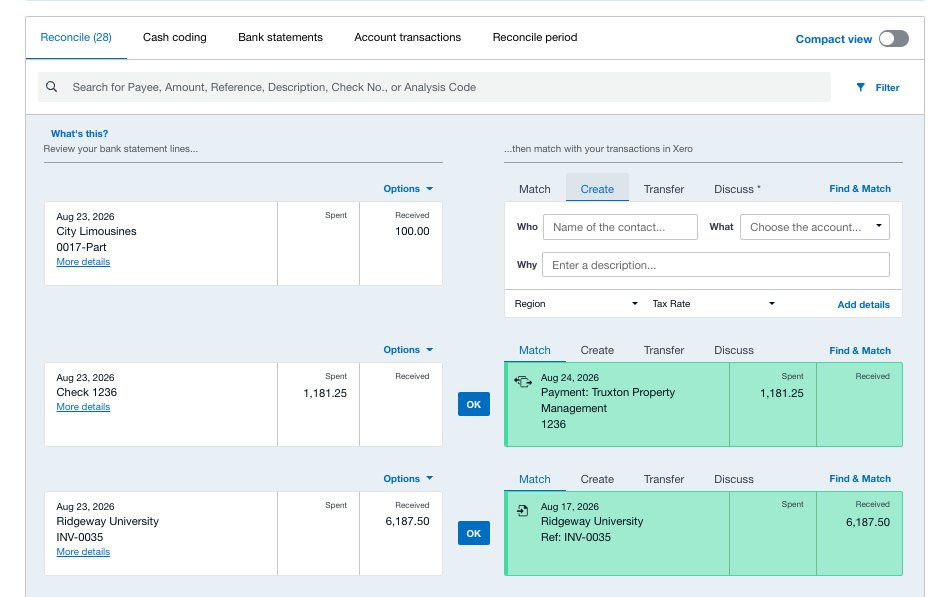Open More details for Ridgeway University

pyautogui.click(x=83, y=551)
